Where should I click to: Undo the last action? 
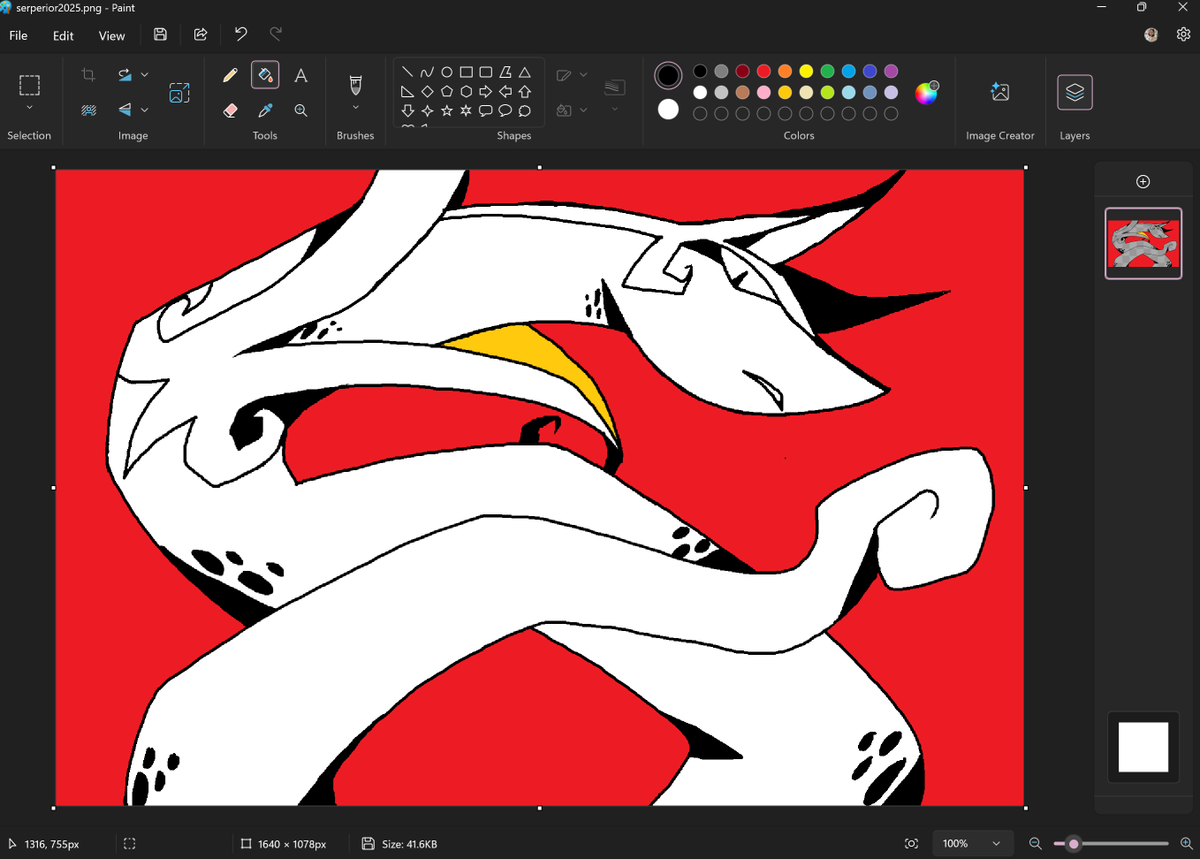(x=241, y=35)
